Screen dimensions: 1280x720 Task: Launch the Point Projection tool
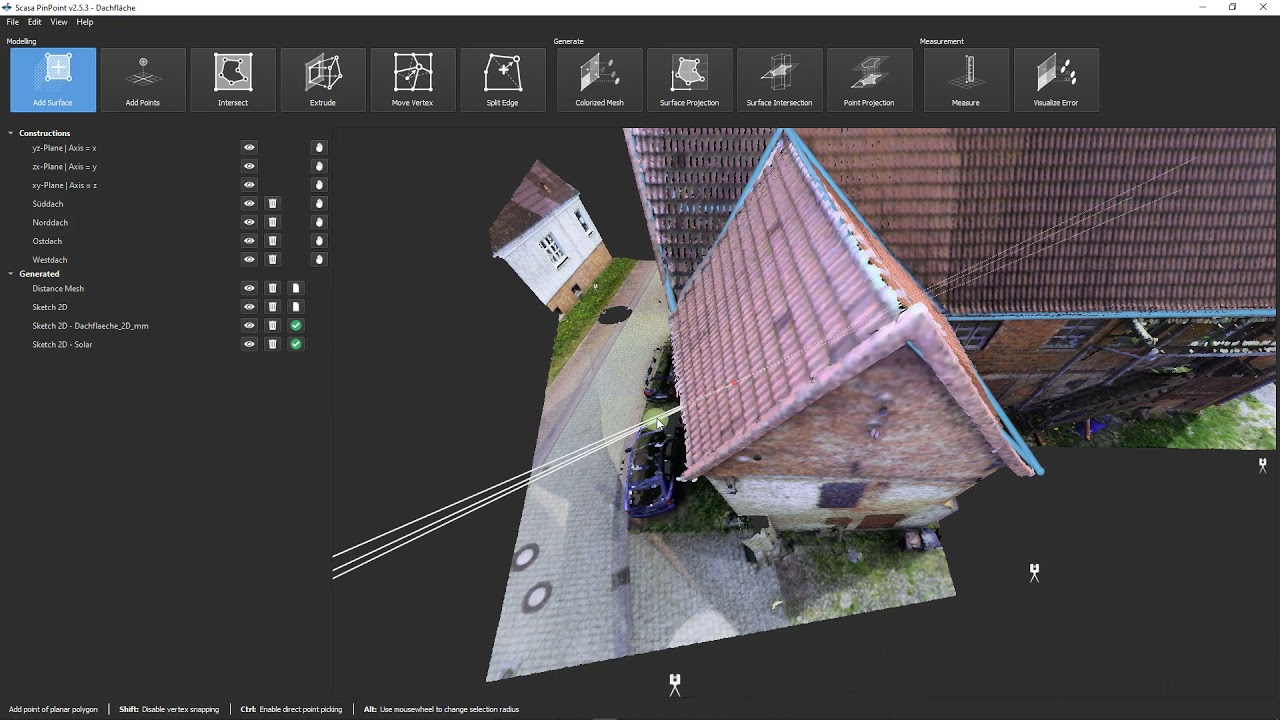tap(870, 80)
